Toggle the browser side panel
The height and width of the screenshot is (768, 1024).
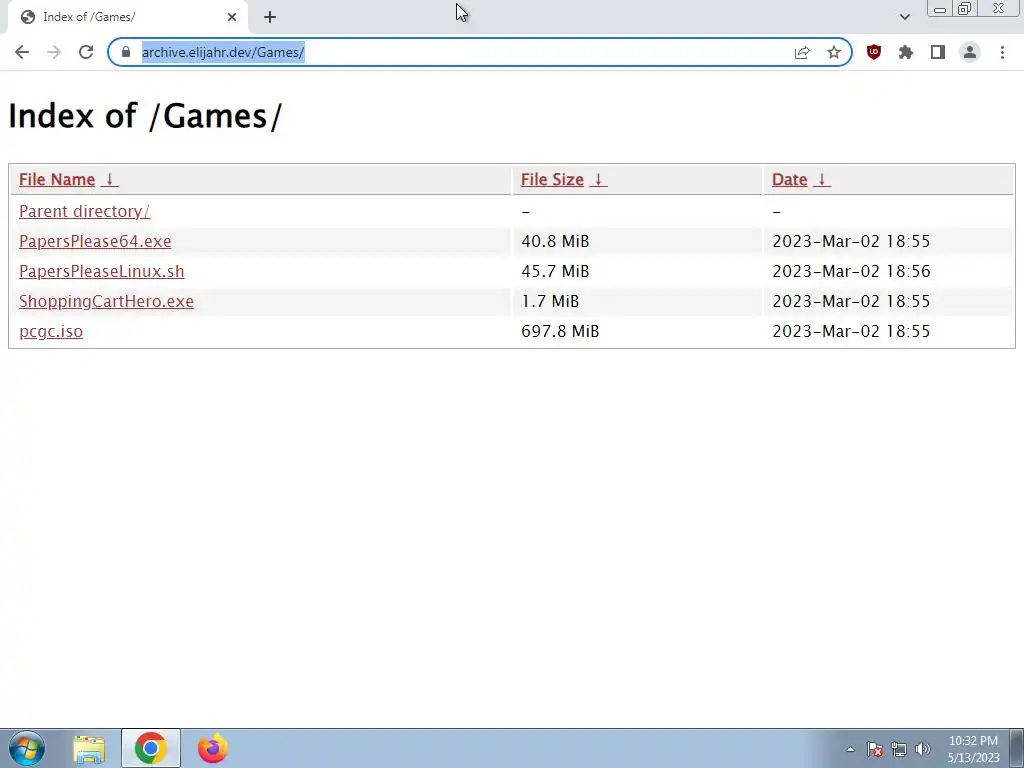tap(938, 52)
